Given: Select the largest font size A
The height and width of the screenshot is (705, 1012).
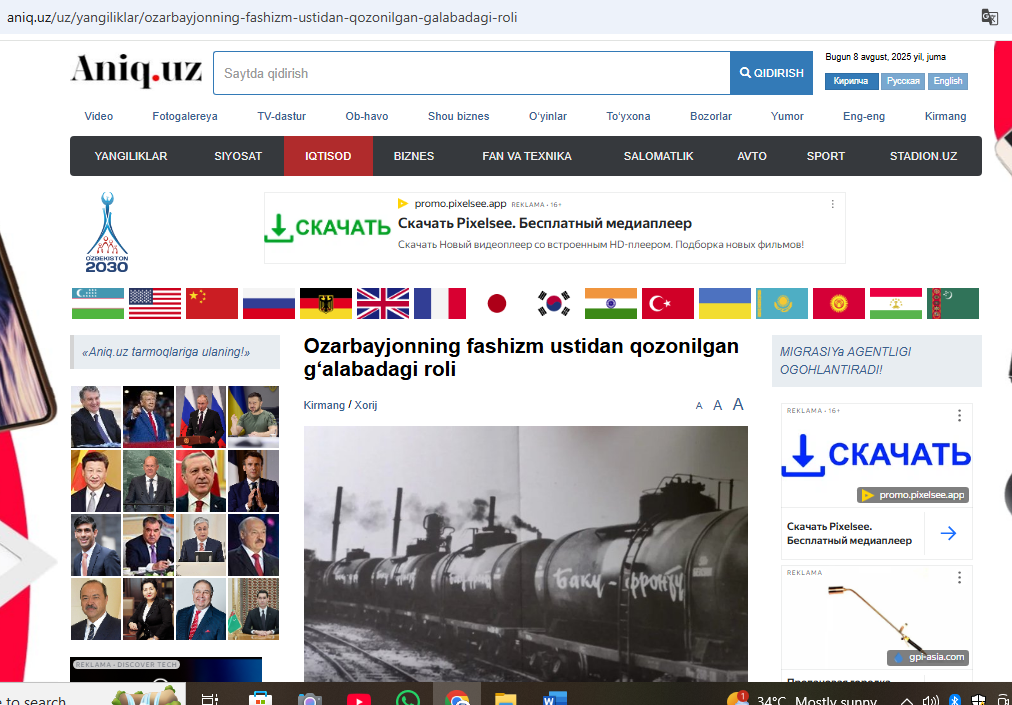Looking at the screenshot, I should click(x=738, y=404).
